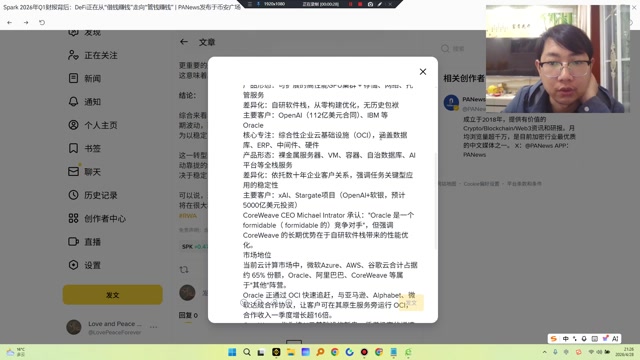The width and height of the screenshot is (640, 360).
Task: Open 聊天 envelope in the sidebar
Action: [x=84, y=172]
